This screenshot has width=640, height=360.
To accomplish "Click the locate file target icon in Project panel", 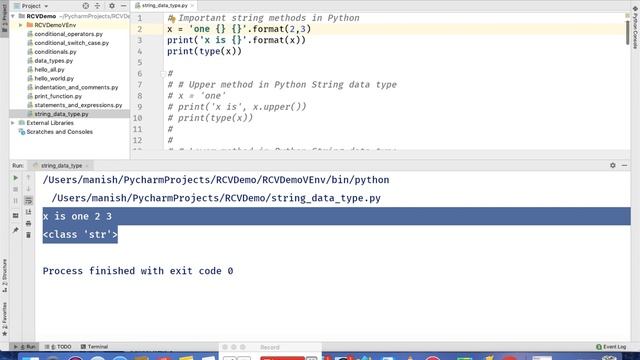I will pos(86,6).
